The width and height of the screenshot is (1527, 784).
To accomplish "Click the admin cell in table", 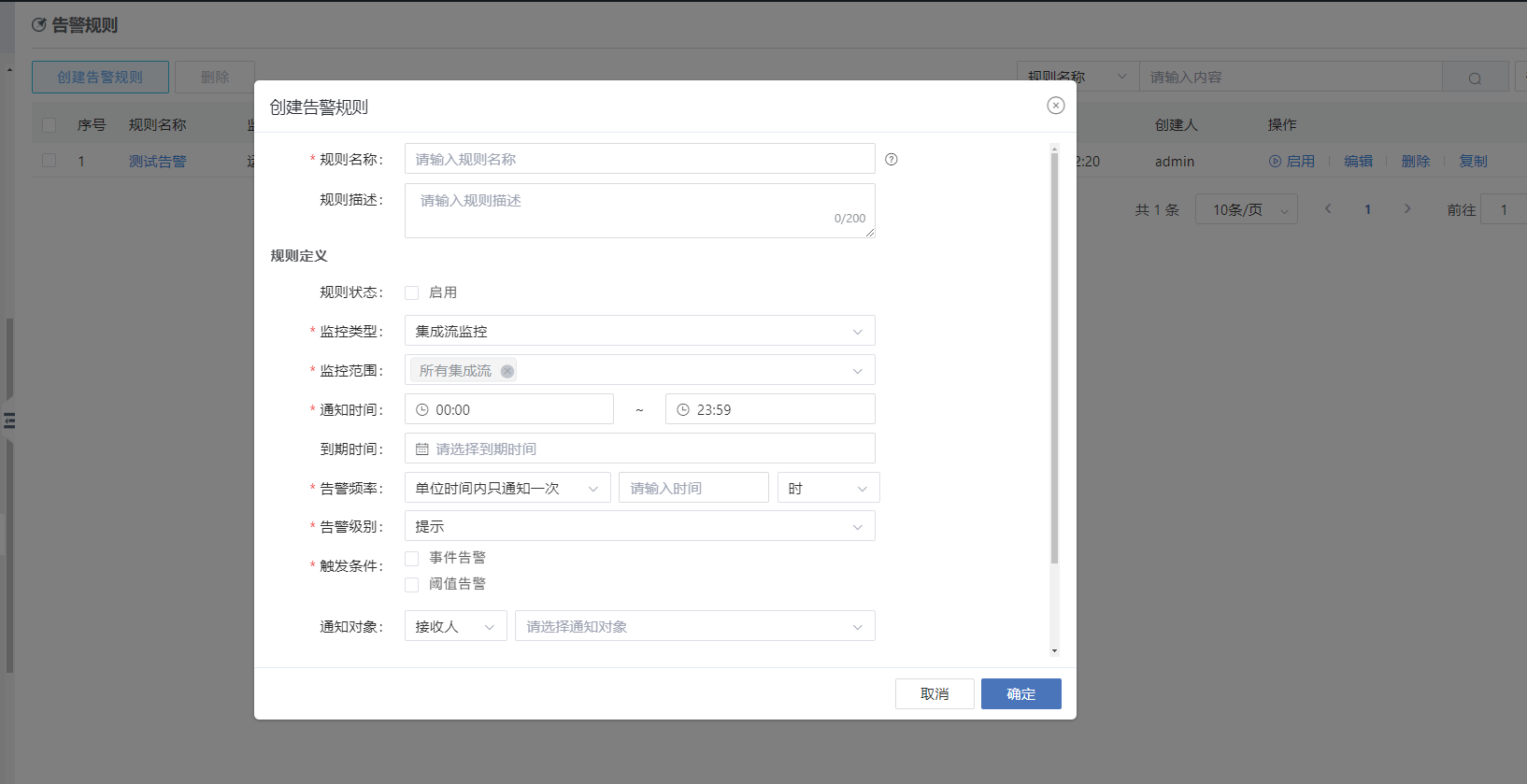I will [x=1175, y=162].
